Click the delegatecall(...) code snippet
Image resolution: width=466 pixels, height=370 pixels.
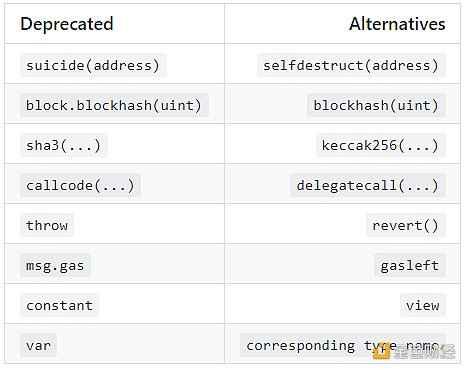point(368,185)
